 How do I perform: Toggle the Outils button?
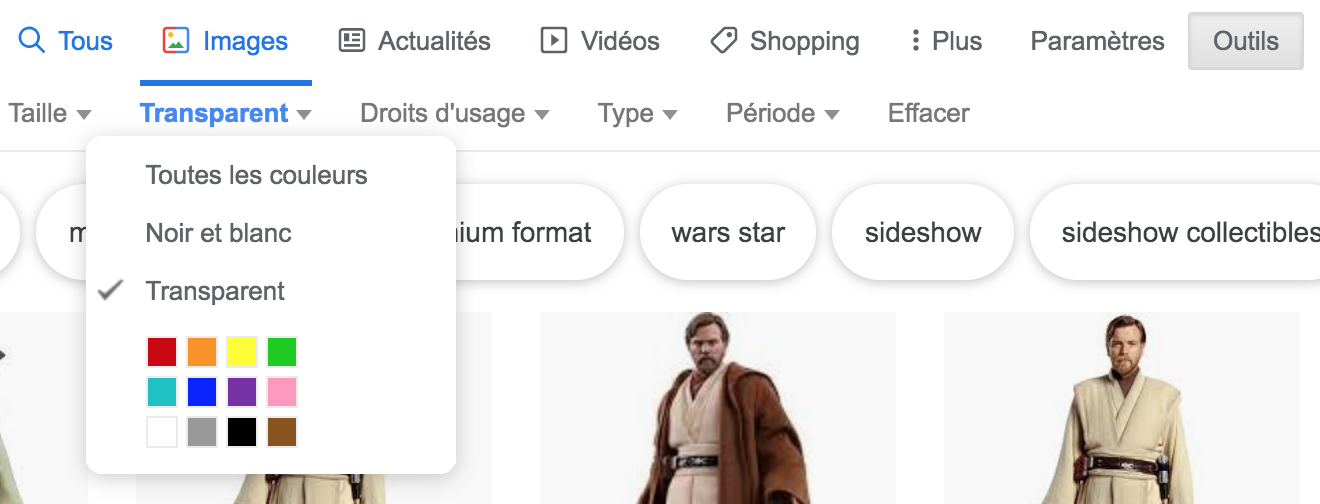click(1245, 41)
